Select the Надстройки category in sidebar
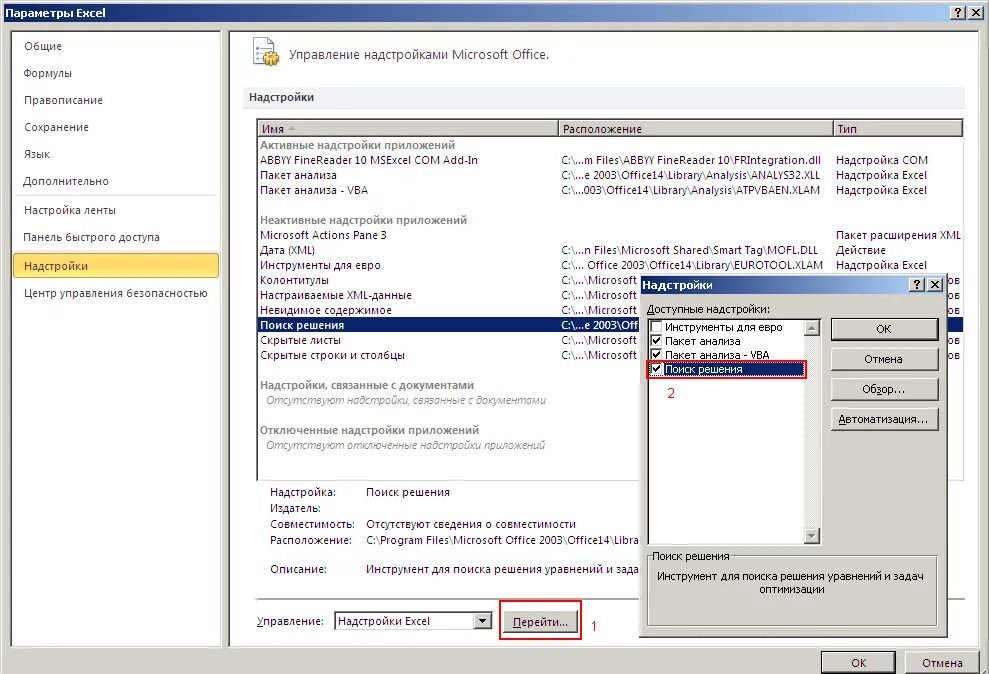The width and height of the screenshot is (989, 674). tap(115, 265)
